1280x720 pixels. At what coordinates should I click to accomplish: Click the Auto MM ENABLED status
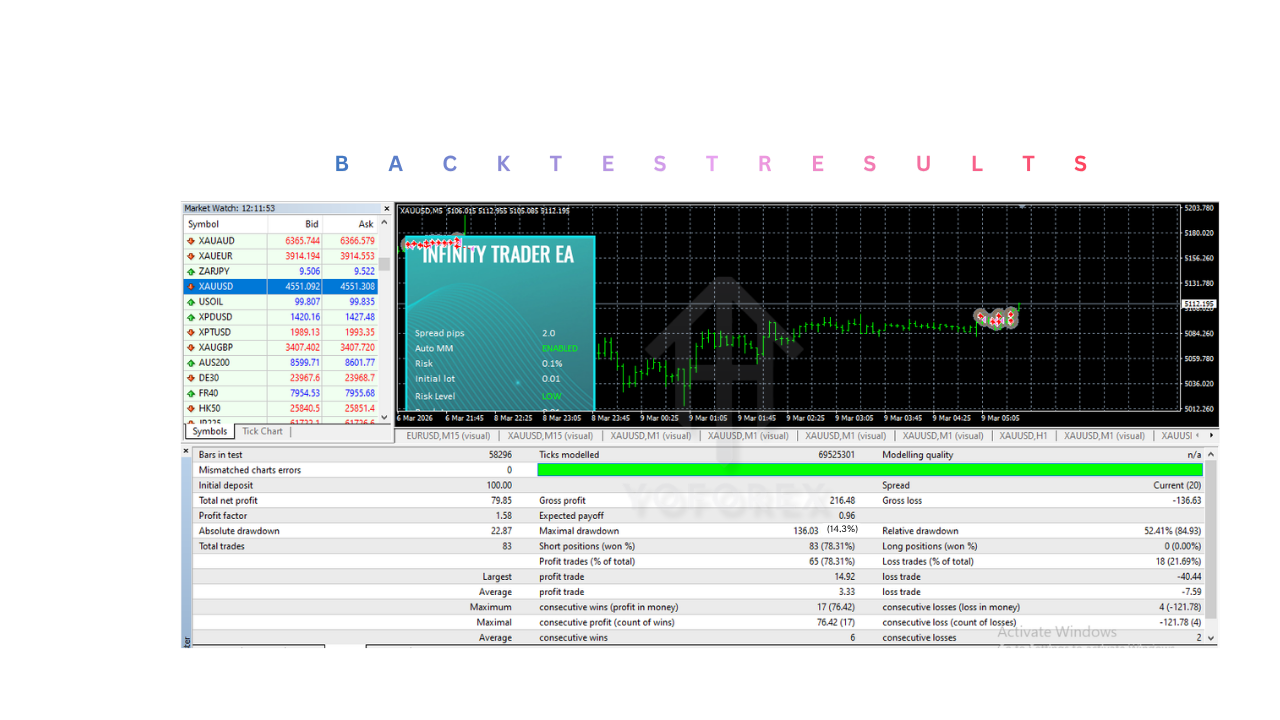(x=559, y=348)
